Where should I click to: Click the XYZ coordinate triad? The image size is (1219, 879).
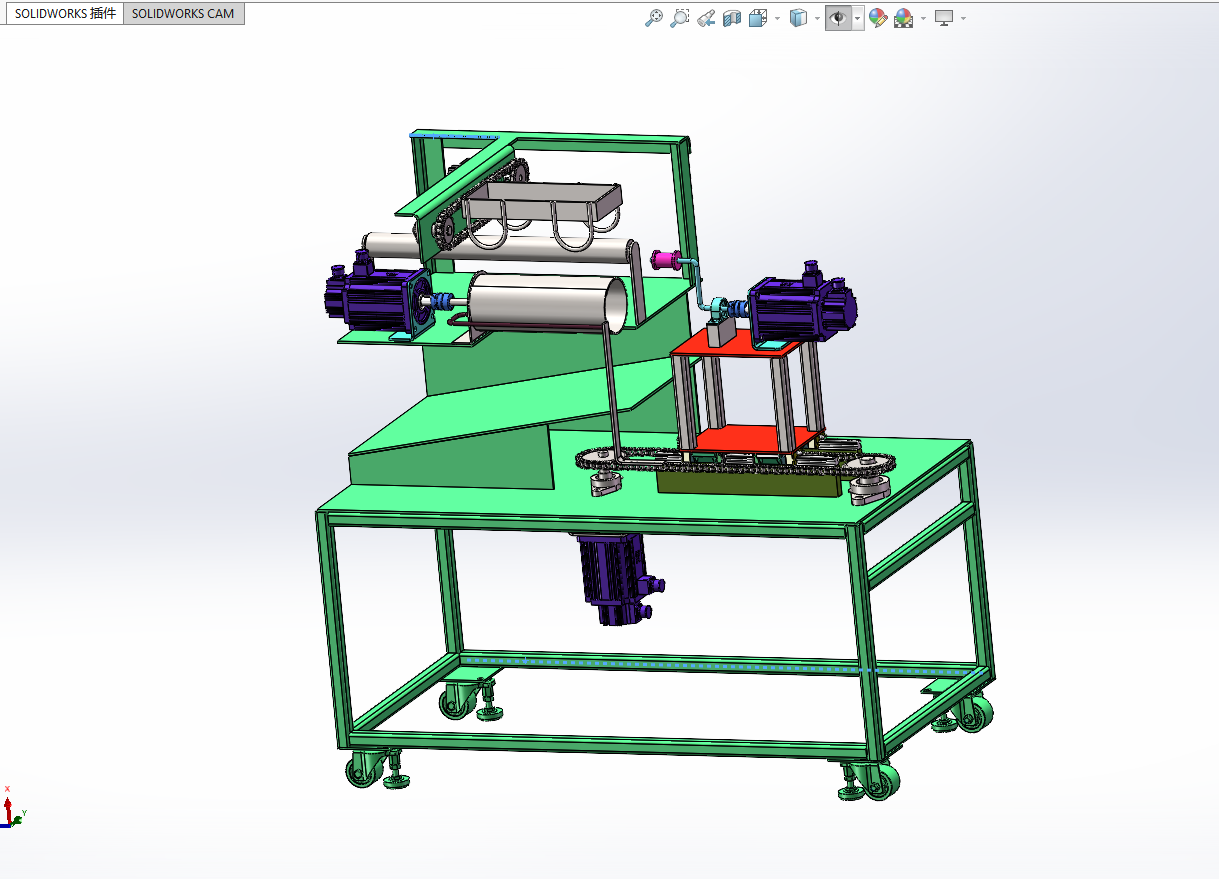pyautogui.click(x=13, y=806)
